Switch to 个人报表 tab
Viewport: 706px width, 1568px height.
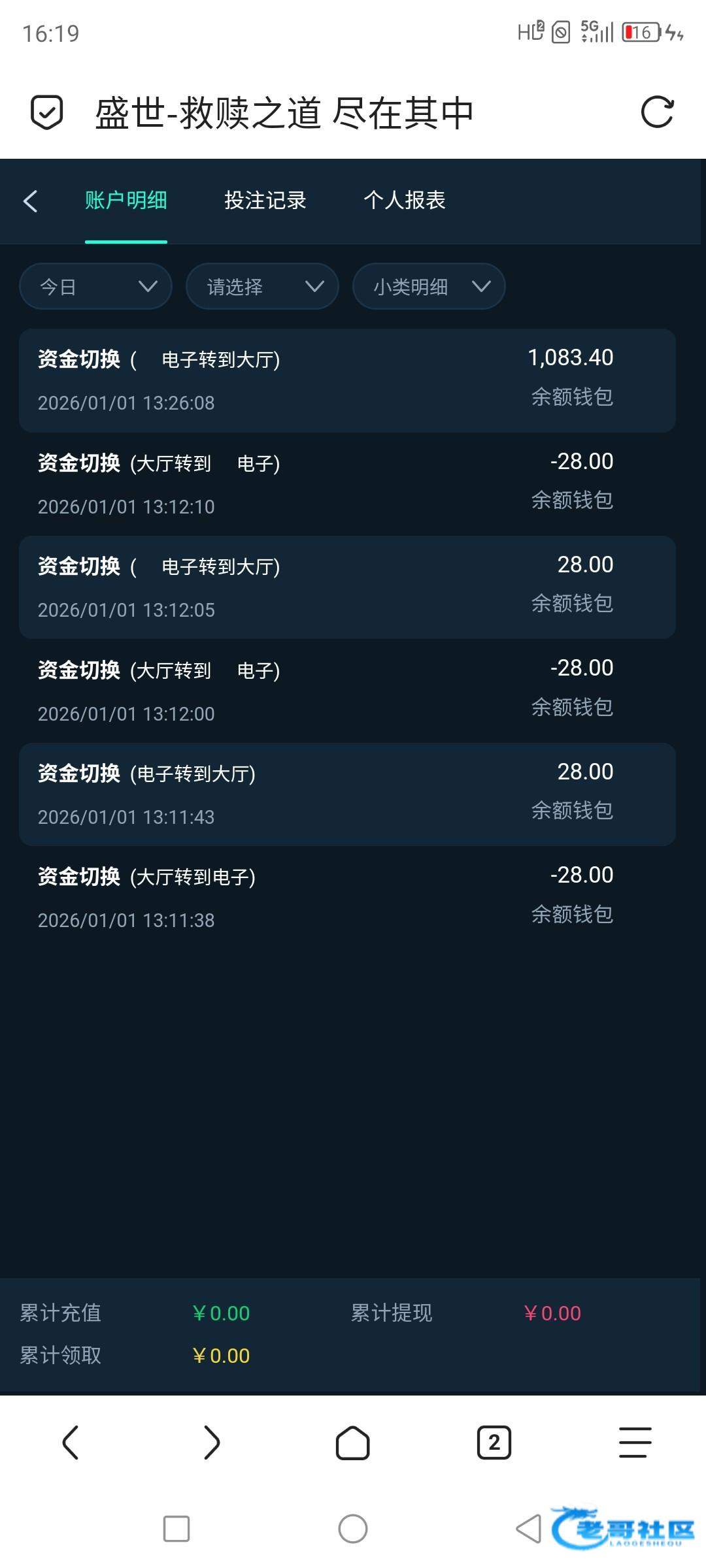(x=404, y=201)
